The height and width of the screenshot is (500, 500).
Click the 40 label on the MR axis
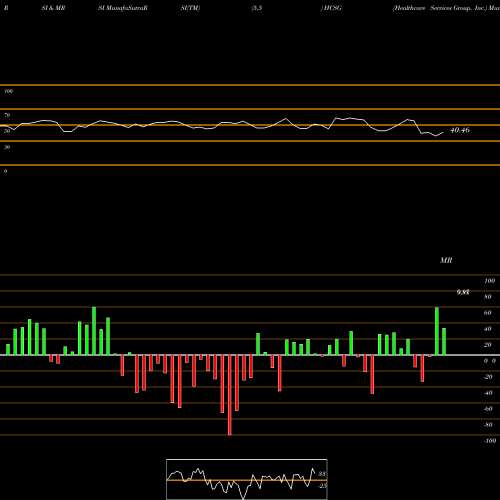488,329
